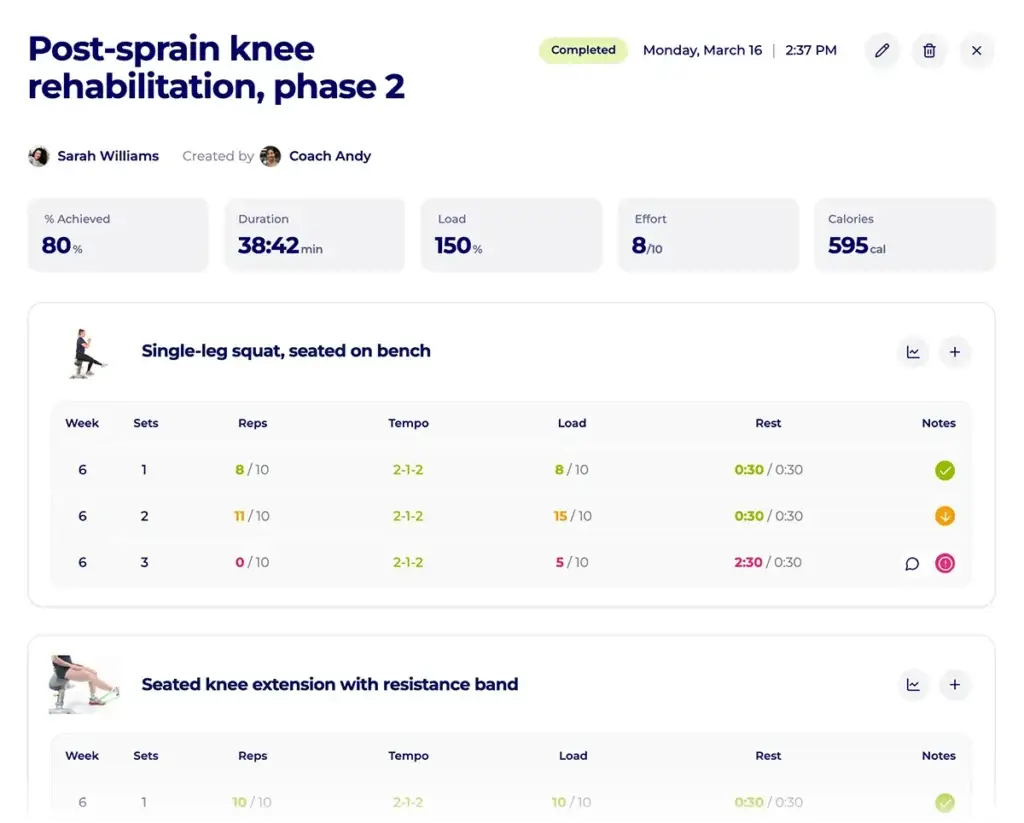
Task: Click load value 15 / 10 in squat set 2
Action: click(572, 516)
